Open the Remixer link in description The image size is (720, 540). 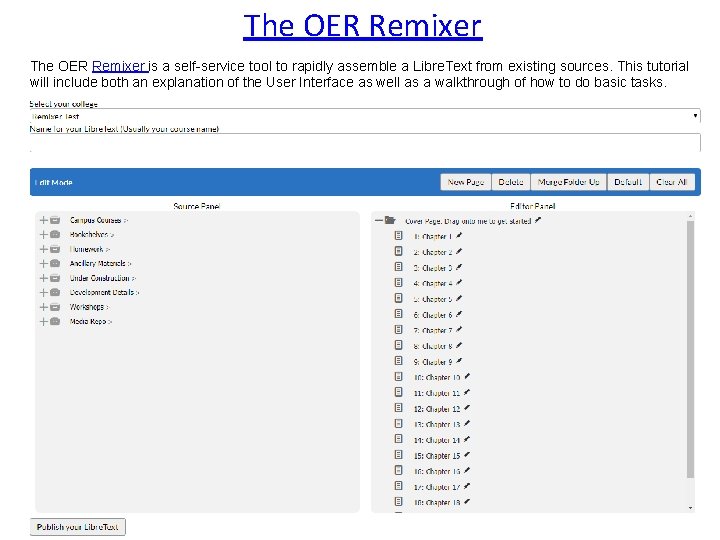(x=120, y=66)
